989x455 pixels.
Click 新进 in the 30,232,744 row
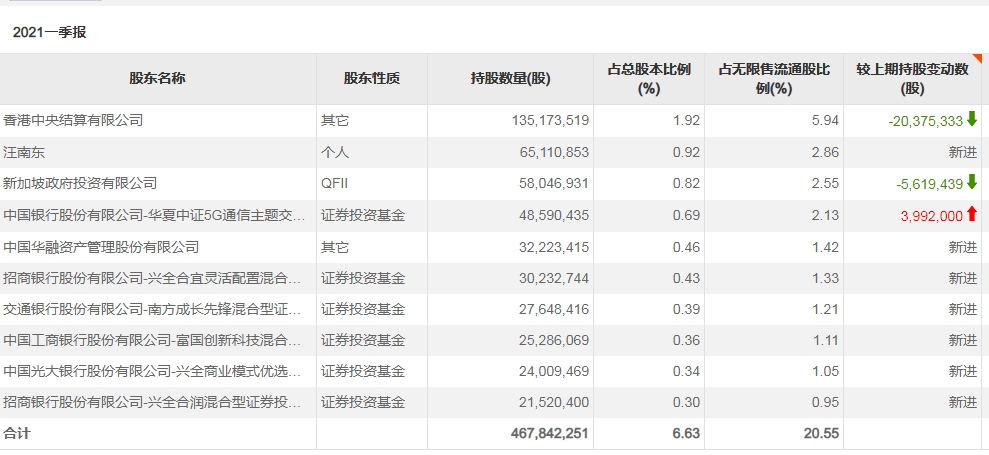coord(963,278)
